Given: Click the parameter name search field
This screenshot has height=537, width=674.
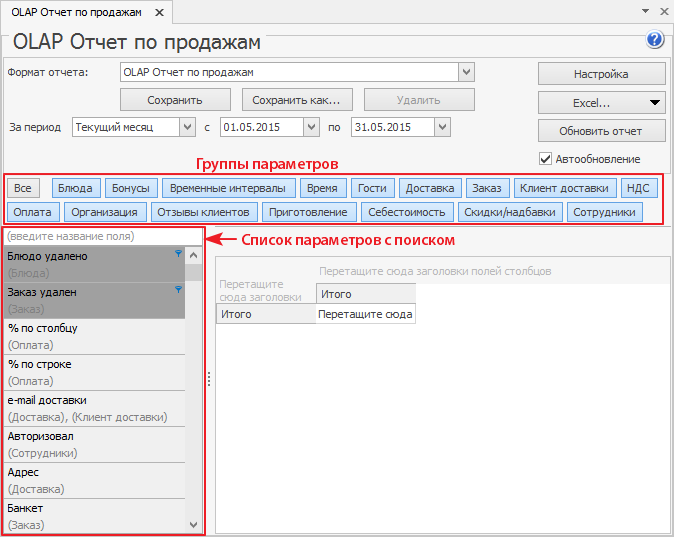Looking at the screenshot, I should 100,237.
